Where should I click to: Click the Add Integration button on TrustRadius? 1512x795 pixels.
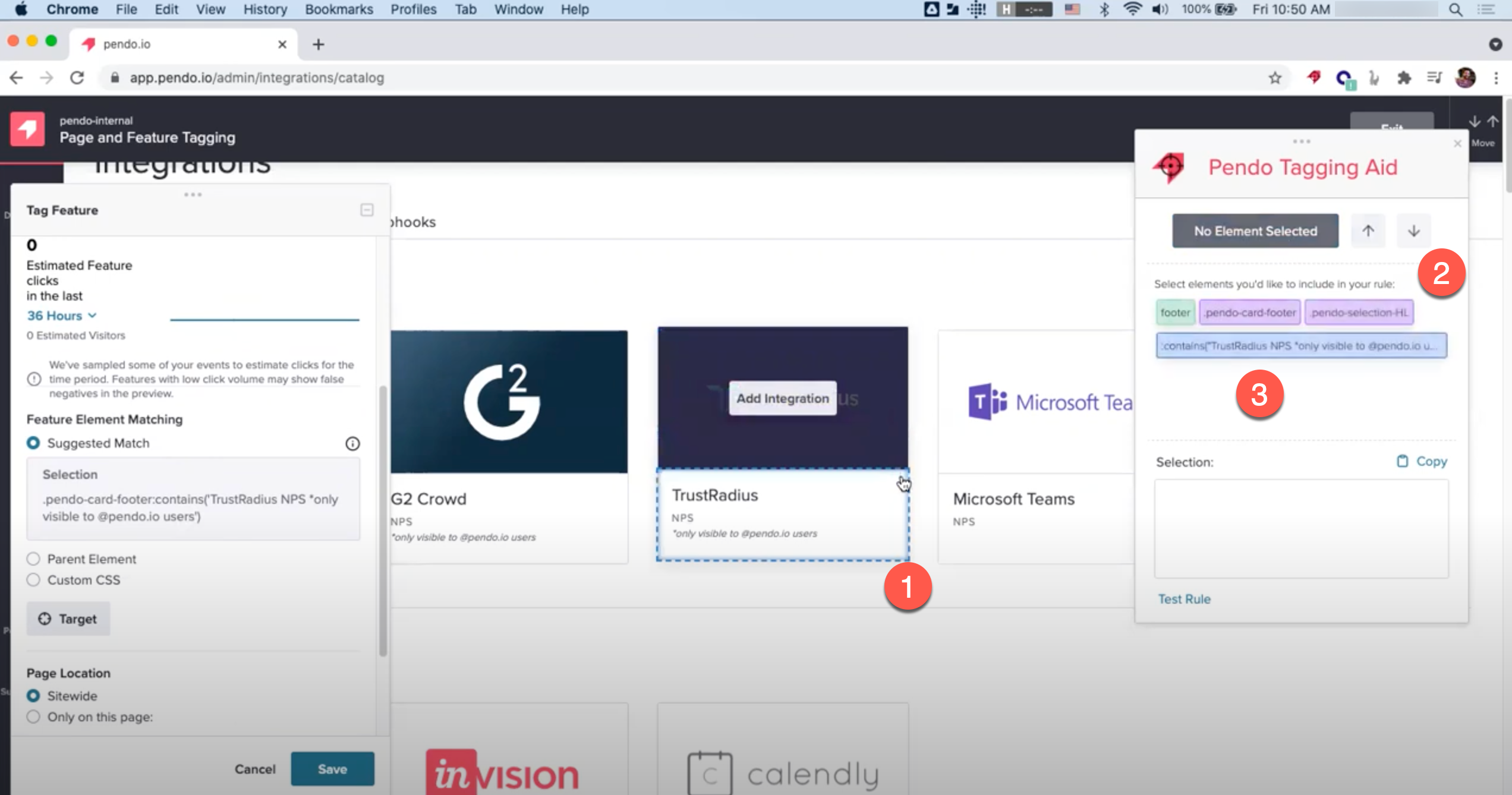[x=783, y=398]
